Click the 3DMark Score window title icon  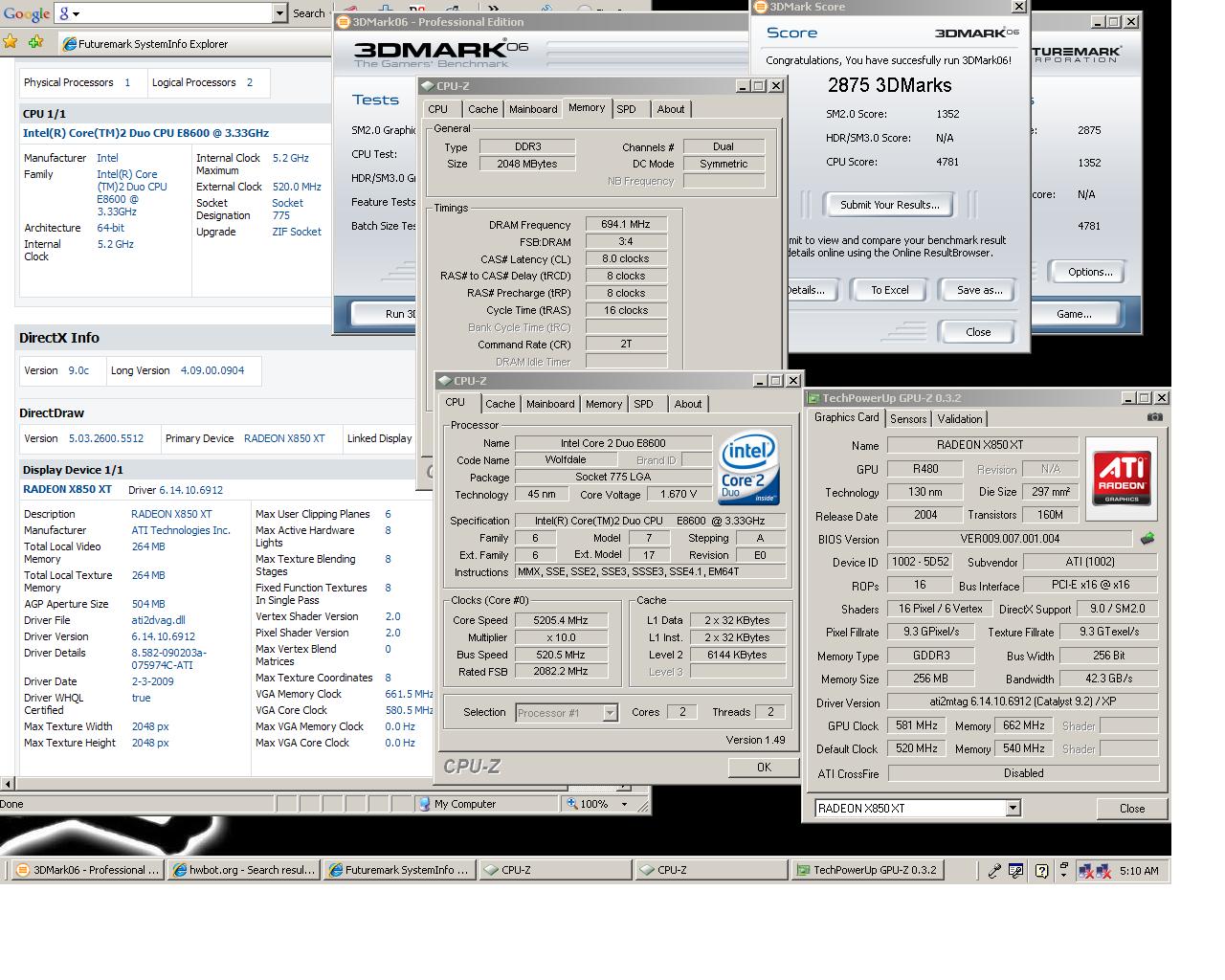point(761,7)
